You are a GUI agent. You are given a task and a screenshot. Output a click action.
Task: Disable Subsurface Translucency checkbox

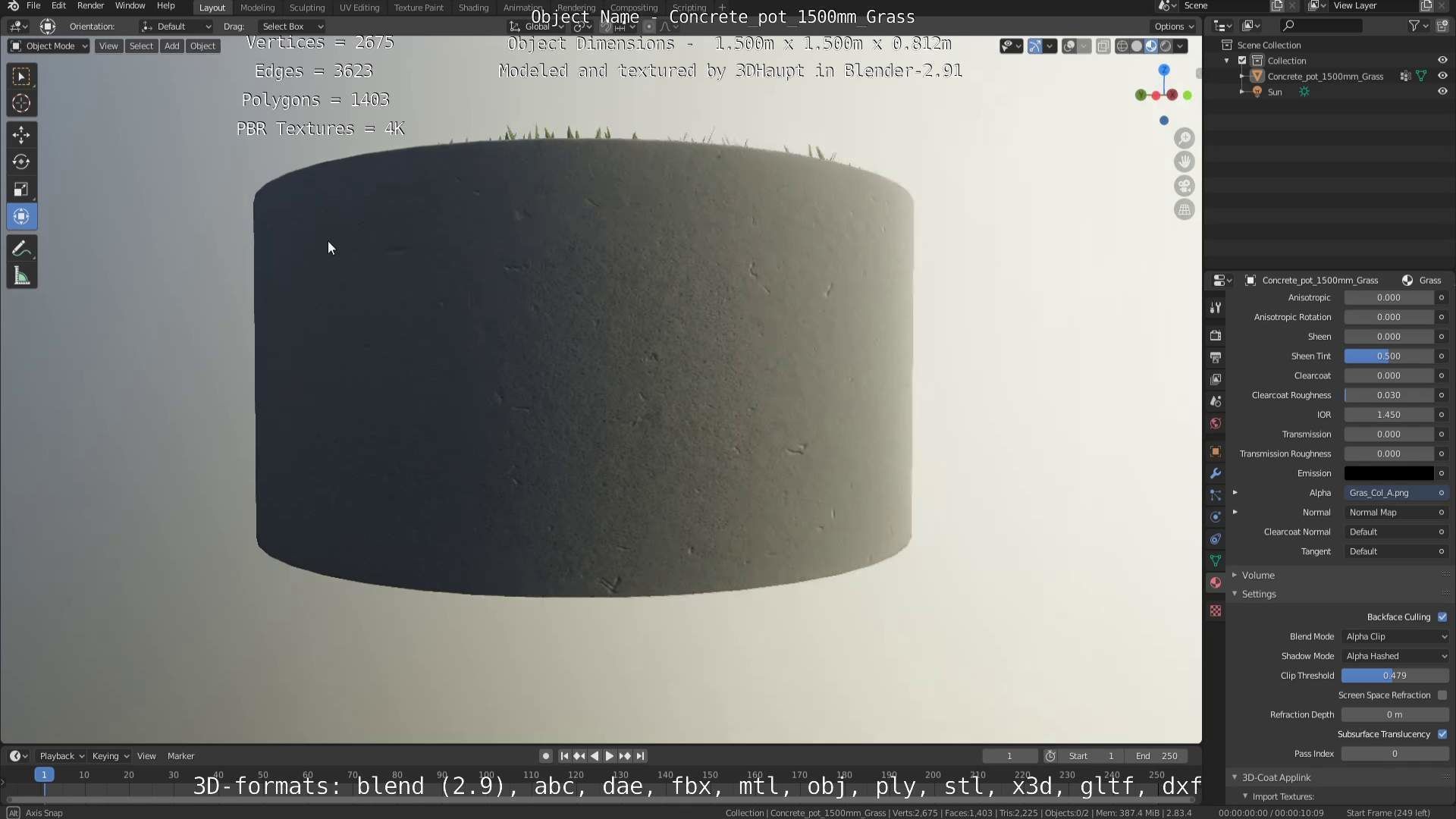1442,734
